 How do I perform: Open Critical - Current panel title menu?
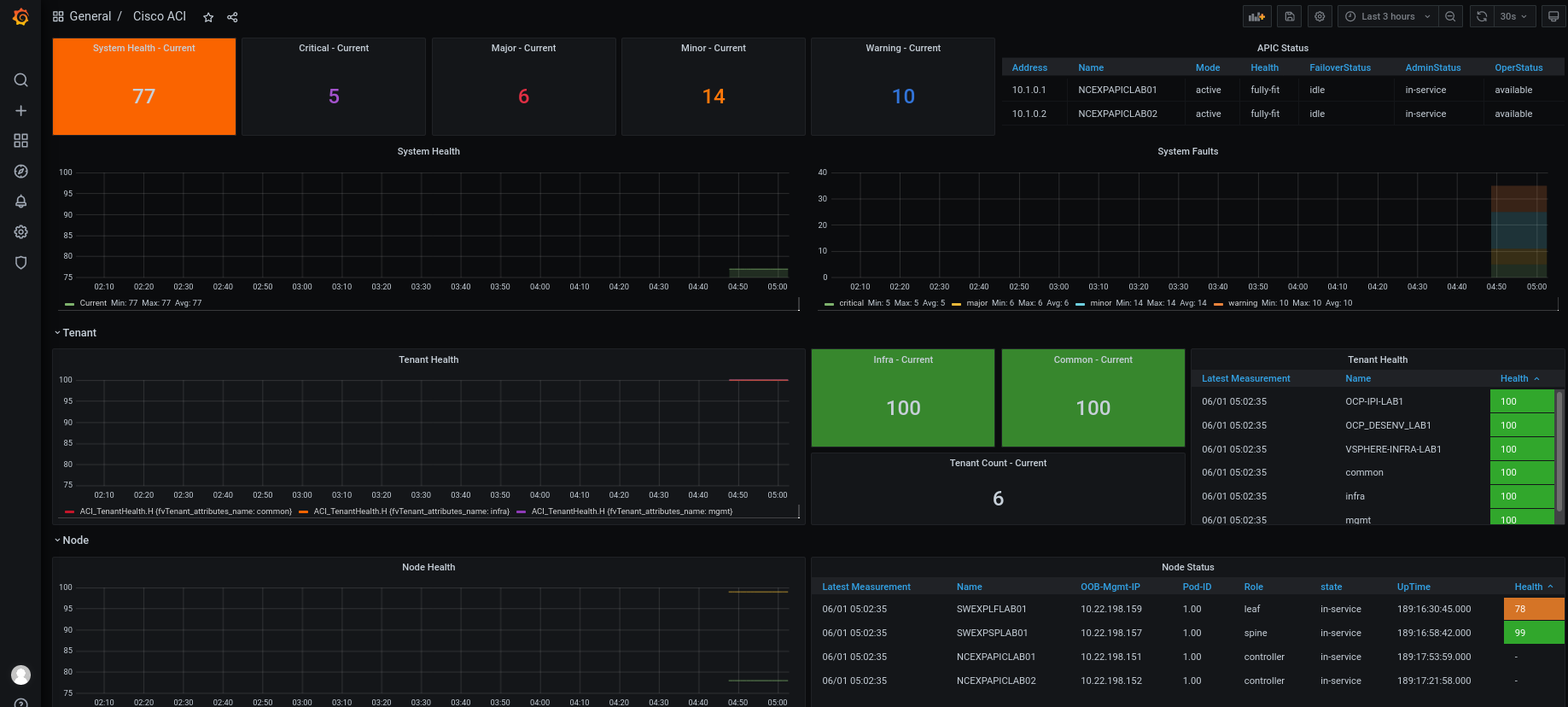tap(334, 48)
